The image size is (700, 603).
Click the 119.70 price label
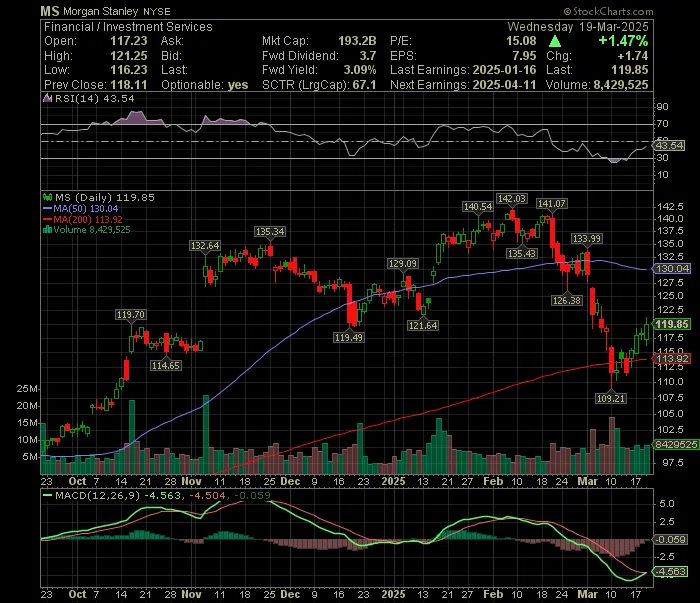pyautogui.click(x=130, y=315)
